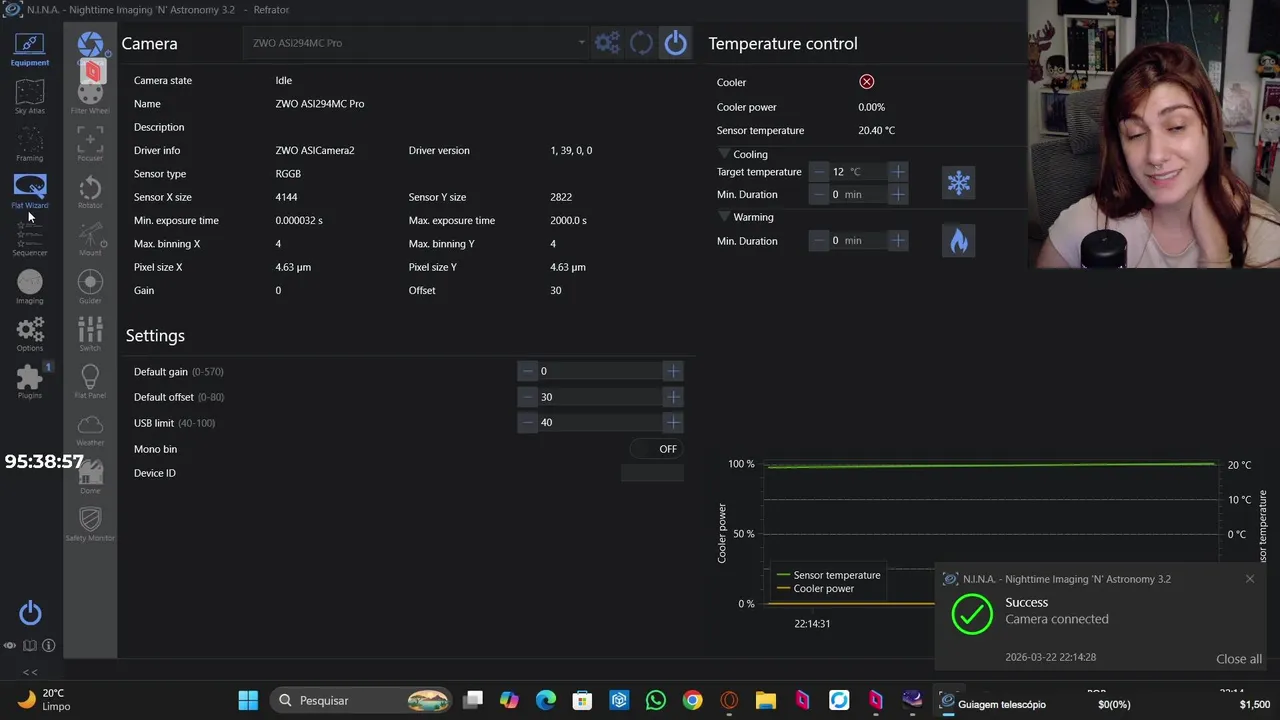Decrease Default offset with minus
This screenshot has width=1280, height=720.
(528, 397)
